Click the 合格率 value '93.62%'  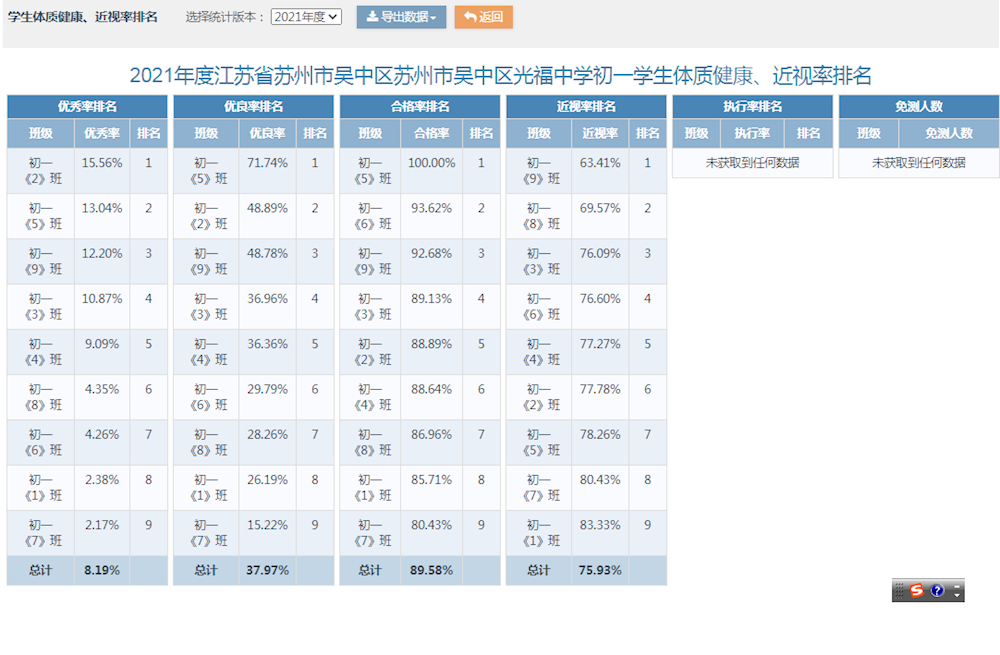pyautogui.click(x=432, y=209)
